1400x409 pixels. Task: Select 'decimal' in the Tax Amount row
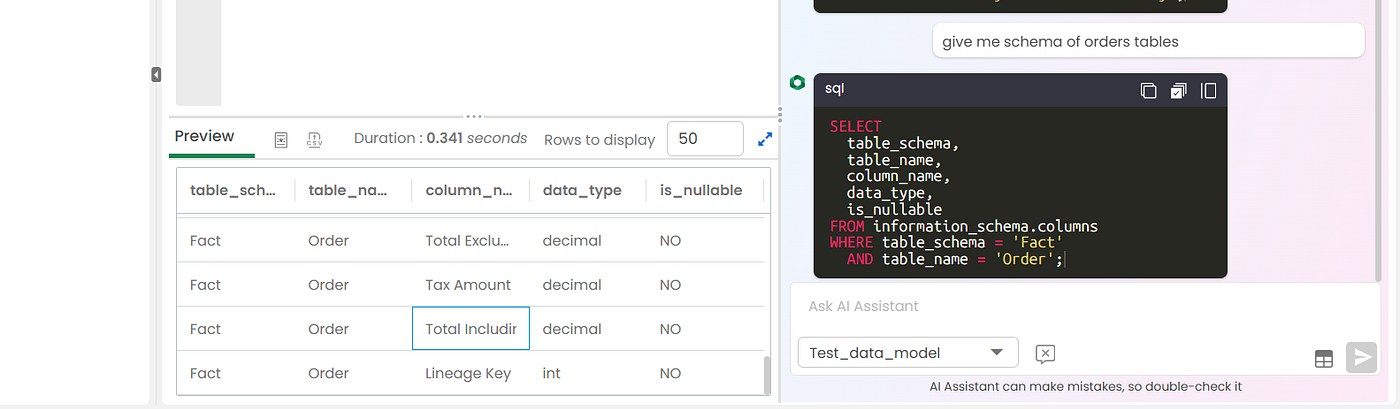pyautogui.click(x=587, y=285)
